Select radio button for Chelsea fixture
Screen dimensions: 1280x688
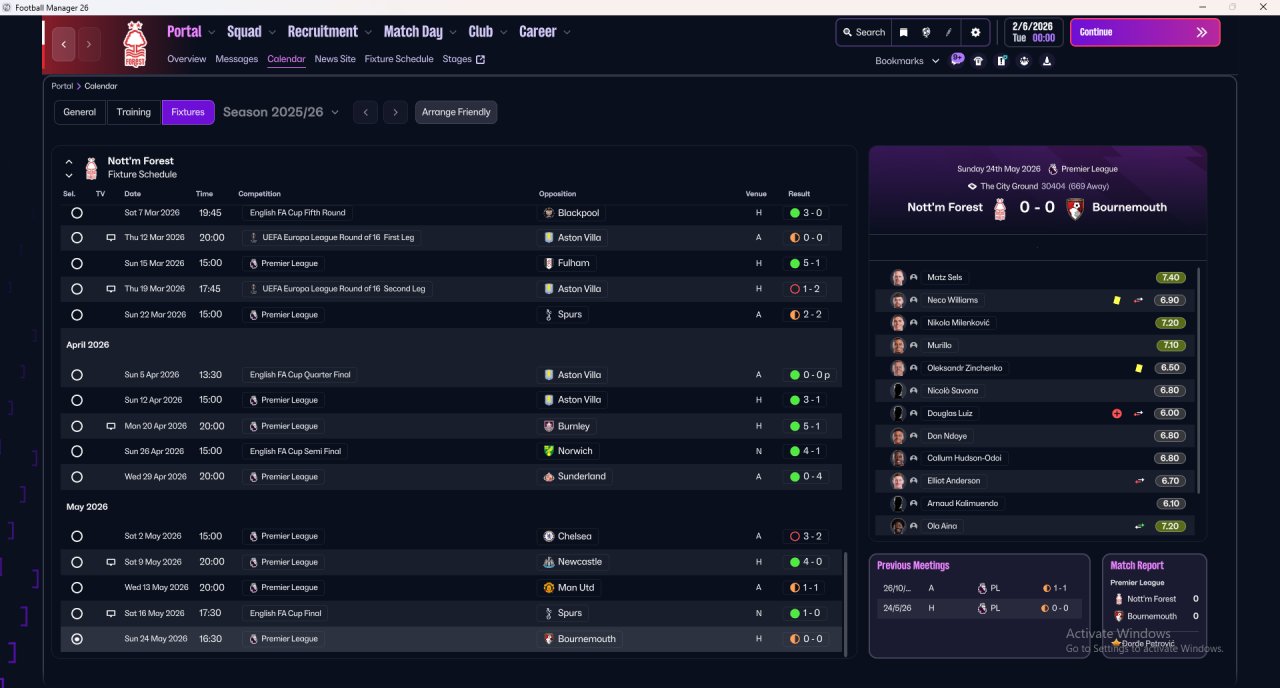click(77, 536)
